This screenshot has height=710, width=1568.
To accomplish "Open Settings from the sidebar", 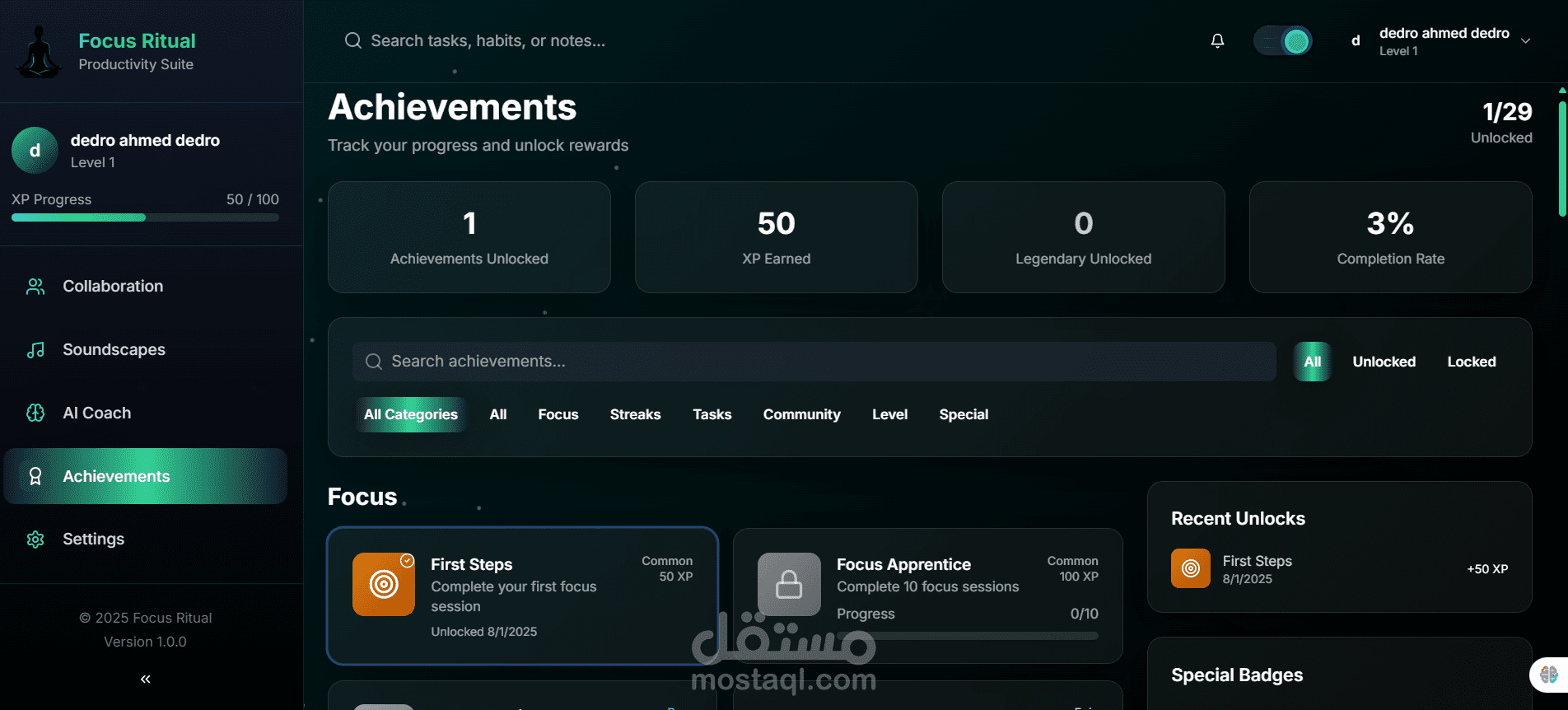I will (x=145, y=540).
